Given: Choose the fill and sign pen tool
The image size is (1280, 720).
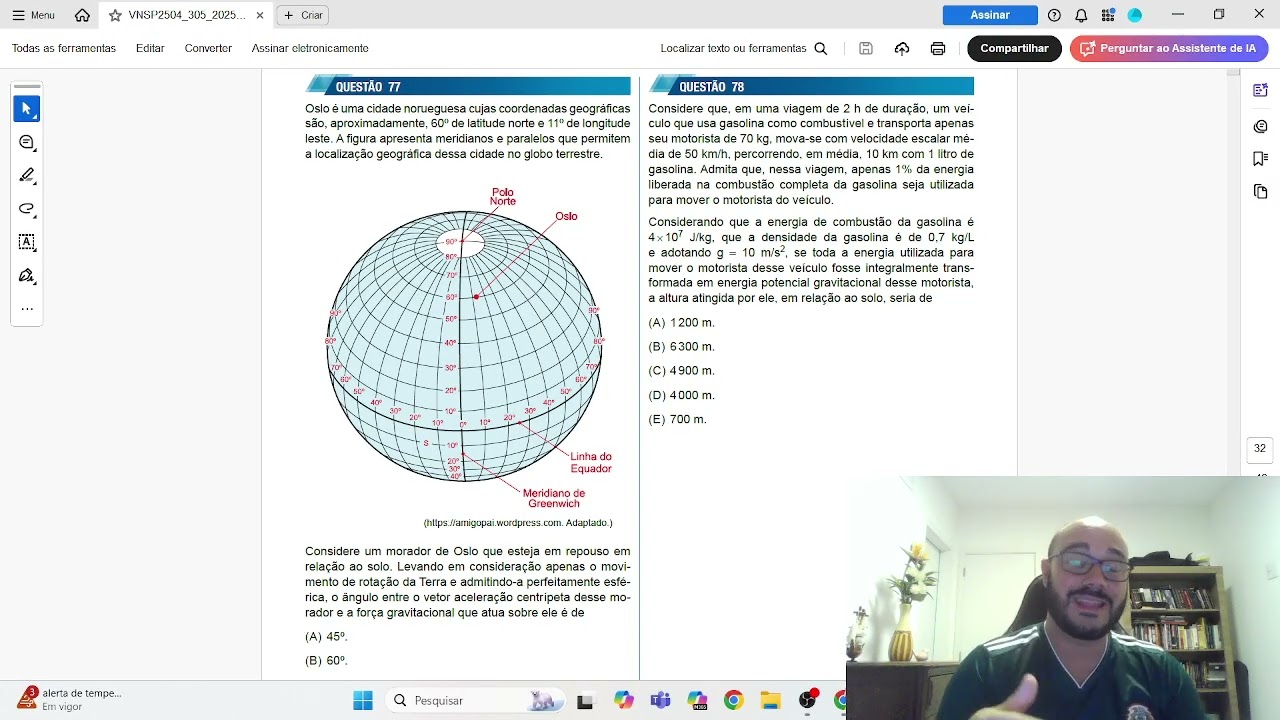Looking at the screenshot, I should [27, 276].
